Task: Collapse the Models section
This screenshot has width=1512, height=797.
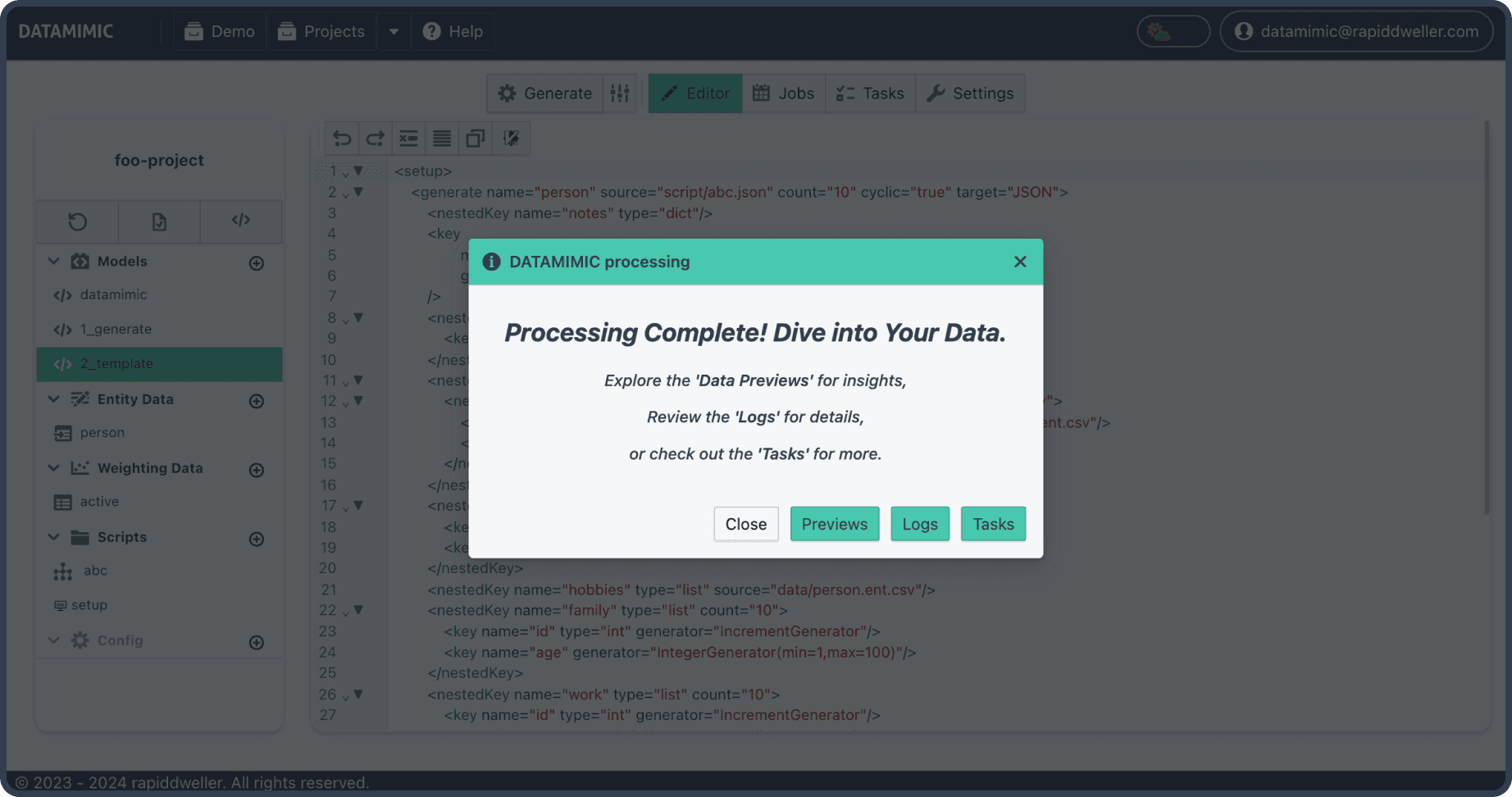Action: coord(54,262)
